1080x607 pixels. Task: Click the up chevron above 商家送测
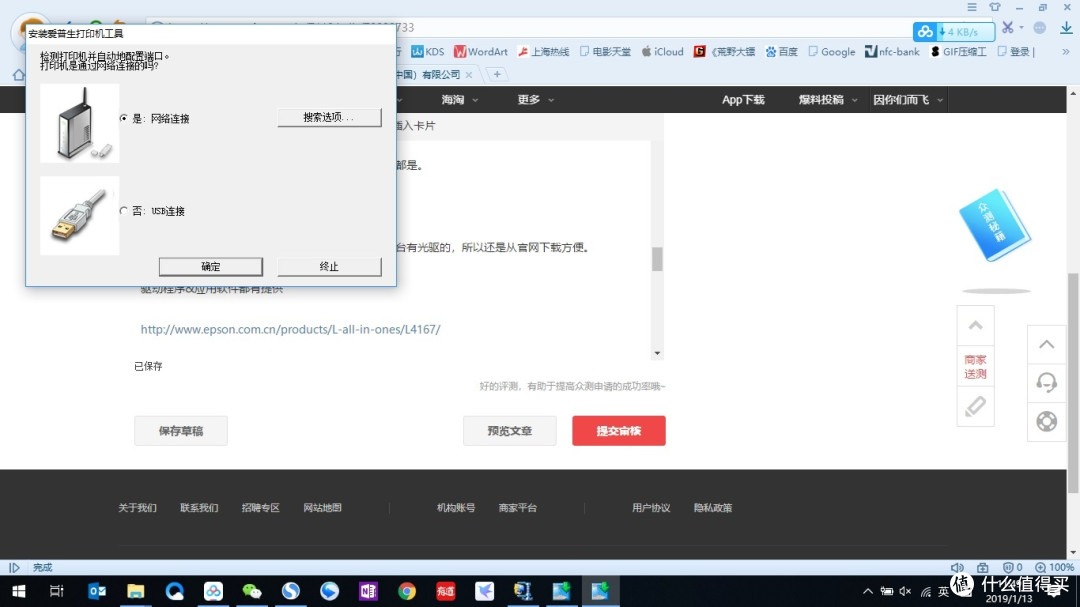[x=975, y=326]
